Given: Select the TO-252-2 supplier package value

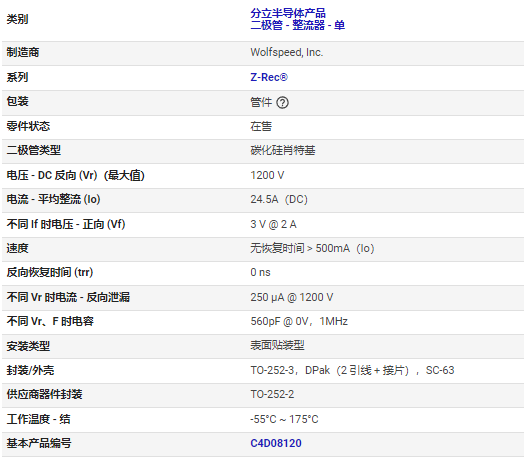Looking at the screenshot, I should [x=272, y=394].
